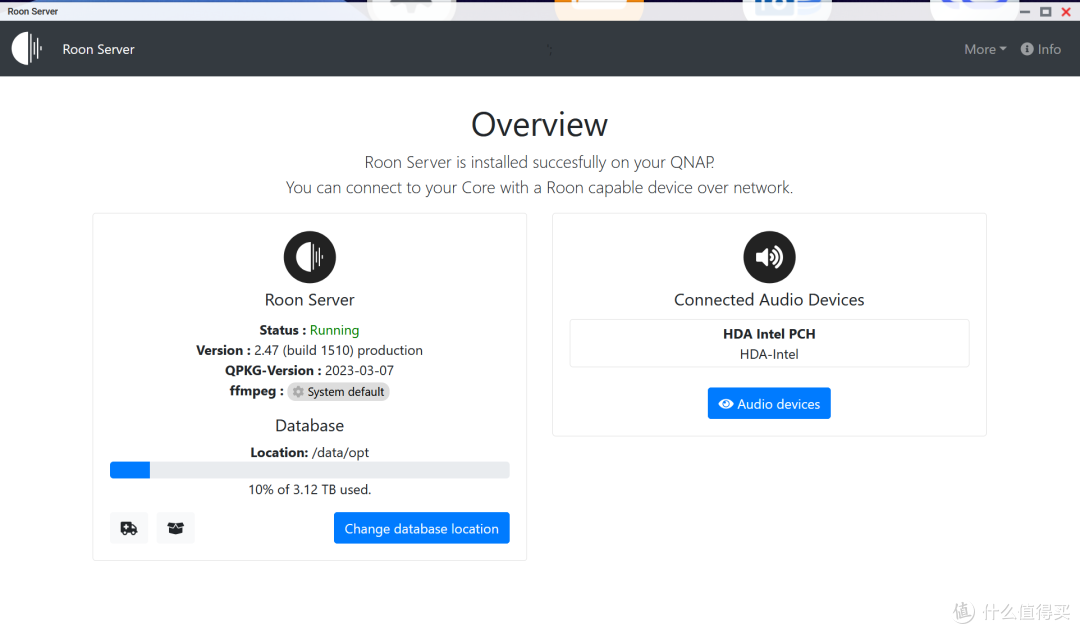1080x634 pixels.
Task: Click the gear icon in System default badge
Action: point(298,391)
